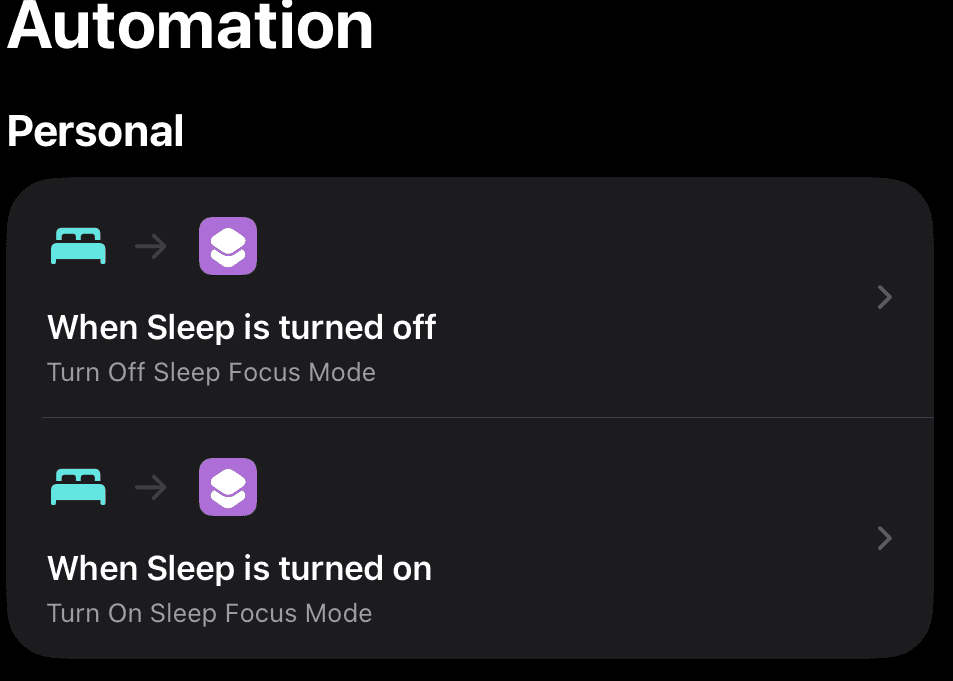Expand the Sleep turned on automation via chevron
Image resolution: width=953 pixels, height=681 pixels.
click(x=885, y=538)
